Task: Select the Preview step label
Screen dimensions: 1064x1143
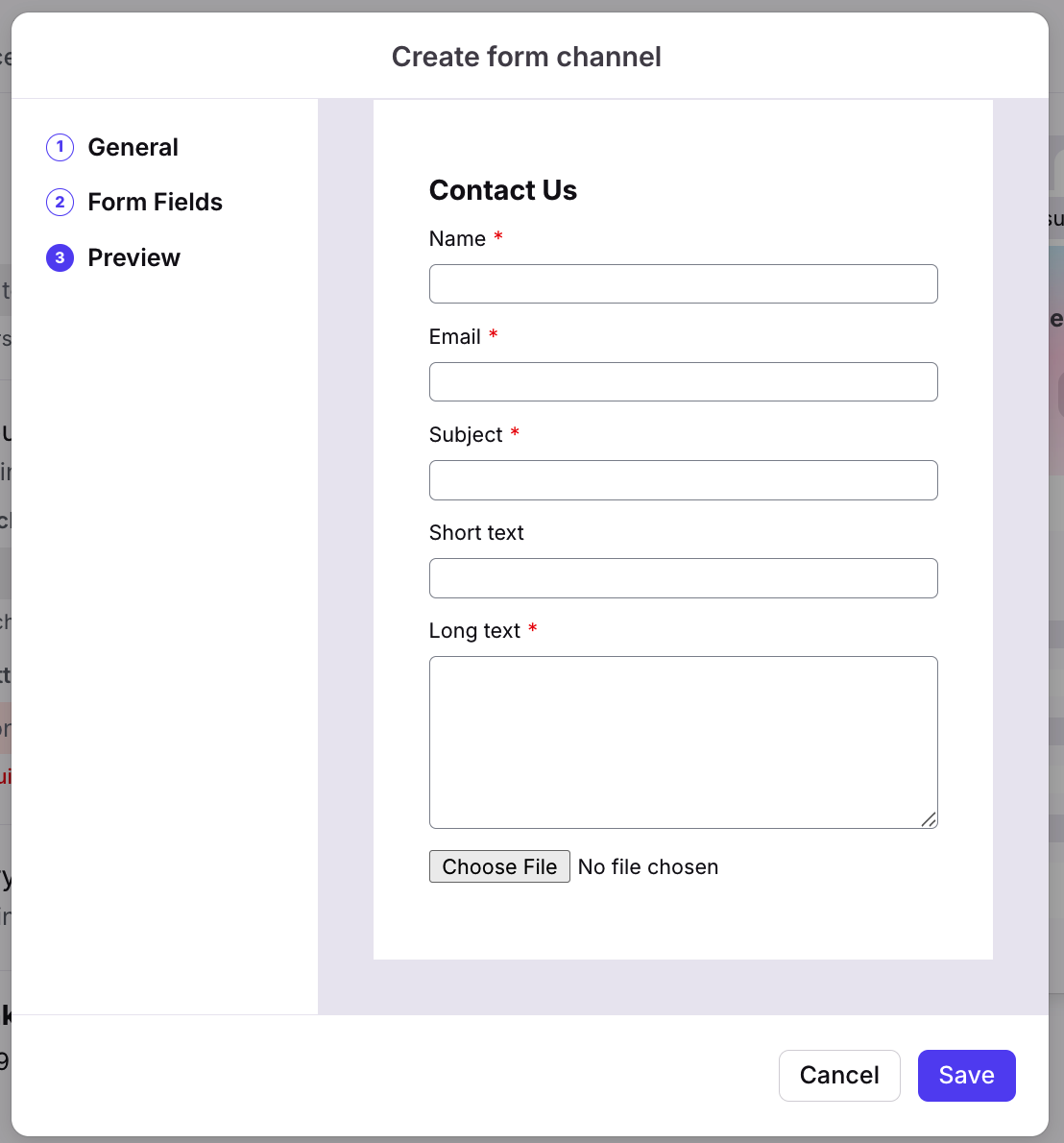Action: (133, 257)
